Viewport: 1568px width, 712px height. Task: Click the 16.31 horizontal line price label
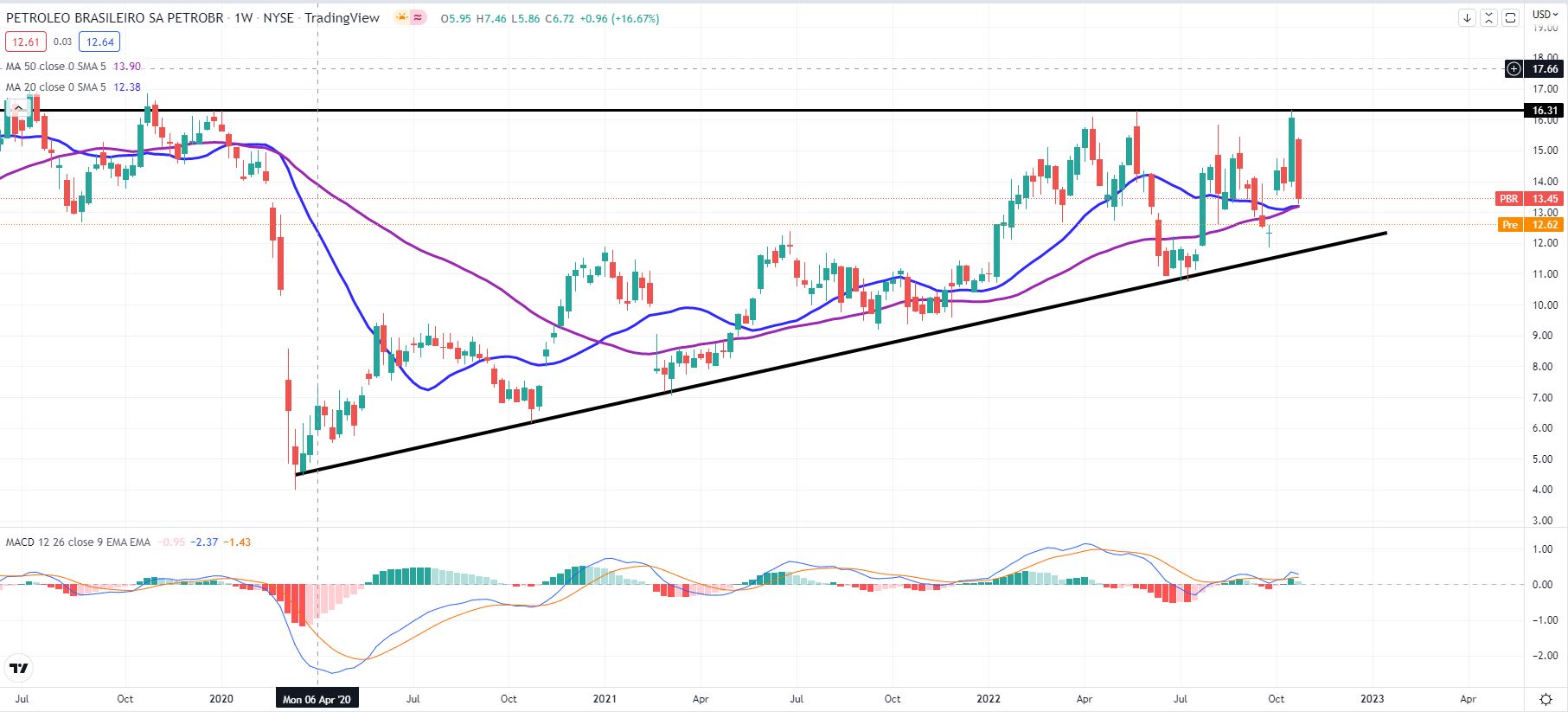[x=1545, y=111]
